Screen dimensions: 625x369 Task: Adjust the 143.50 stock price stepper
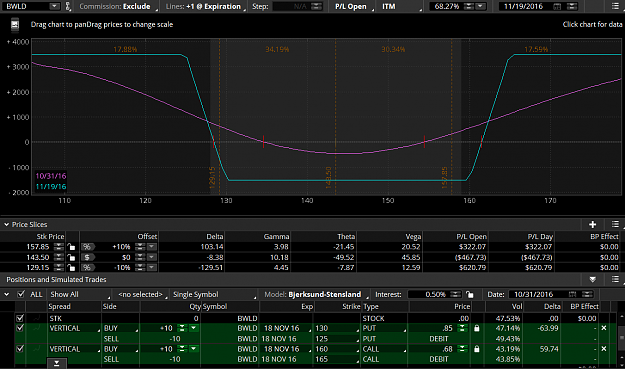(x=59, y=257)
